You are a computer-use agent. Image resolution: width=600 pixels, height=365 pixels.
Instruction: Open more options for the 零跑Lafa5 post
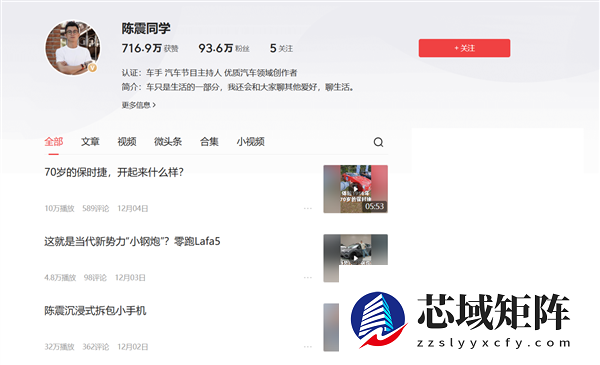coord(308,277)
